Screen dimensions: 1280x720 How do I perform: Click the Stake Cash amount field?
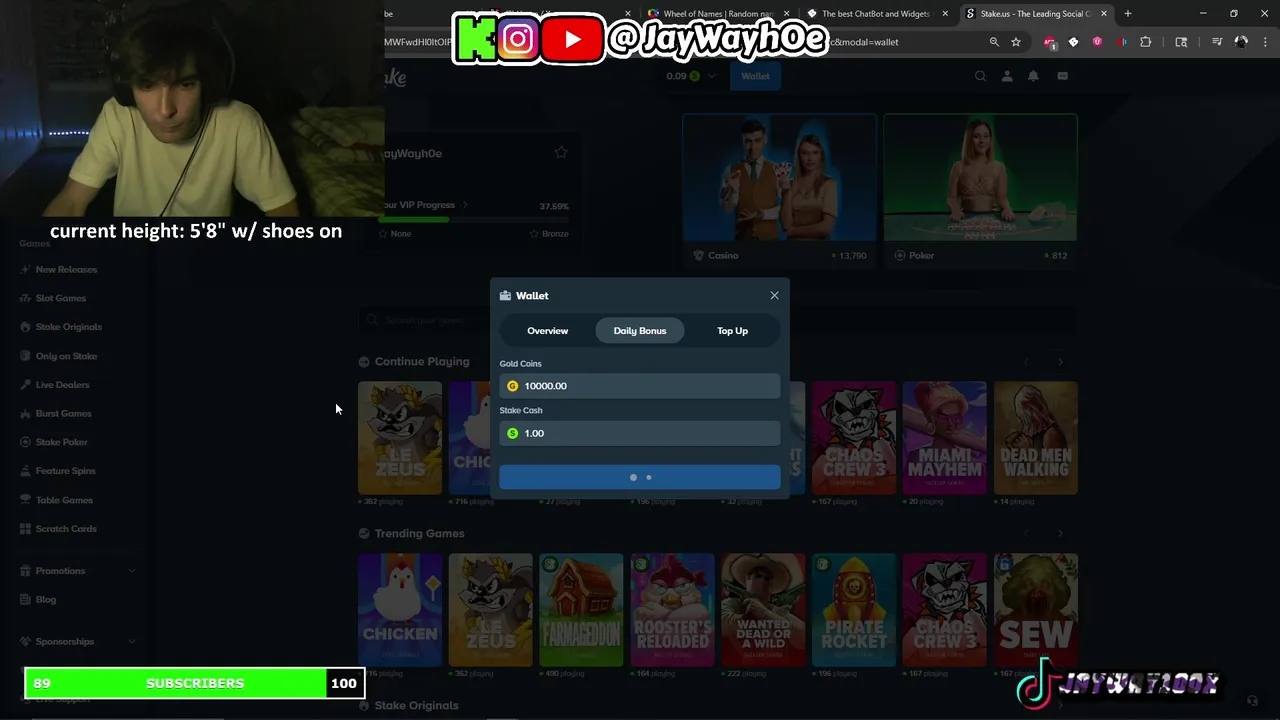(x=640, y=433)
